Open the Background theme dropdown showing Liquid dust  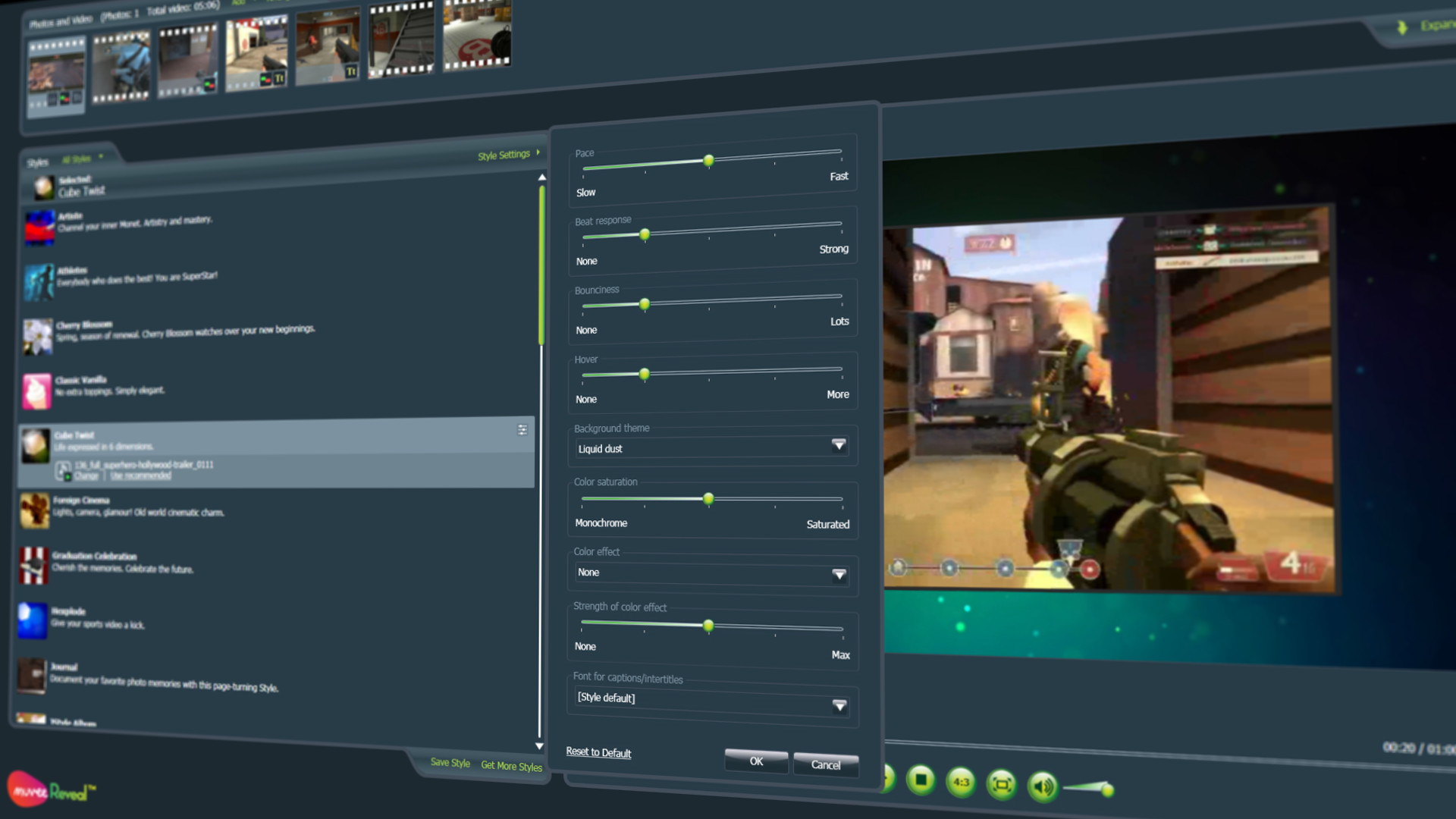coord(839,446)
